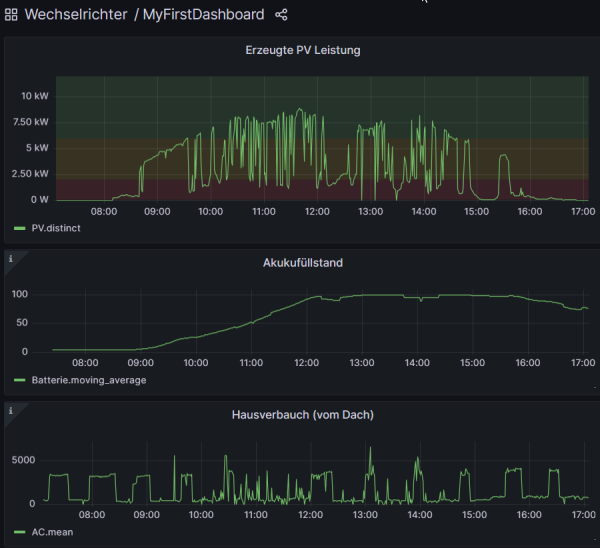600x548 pixels.
Task: Click the info icon on Akukufüllstand panel
Action: pos(11,259)
